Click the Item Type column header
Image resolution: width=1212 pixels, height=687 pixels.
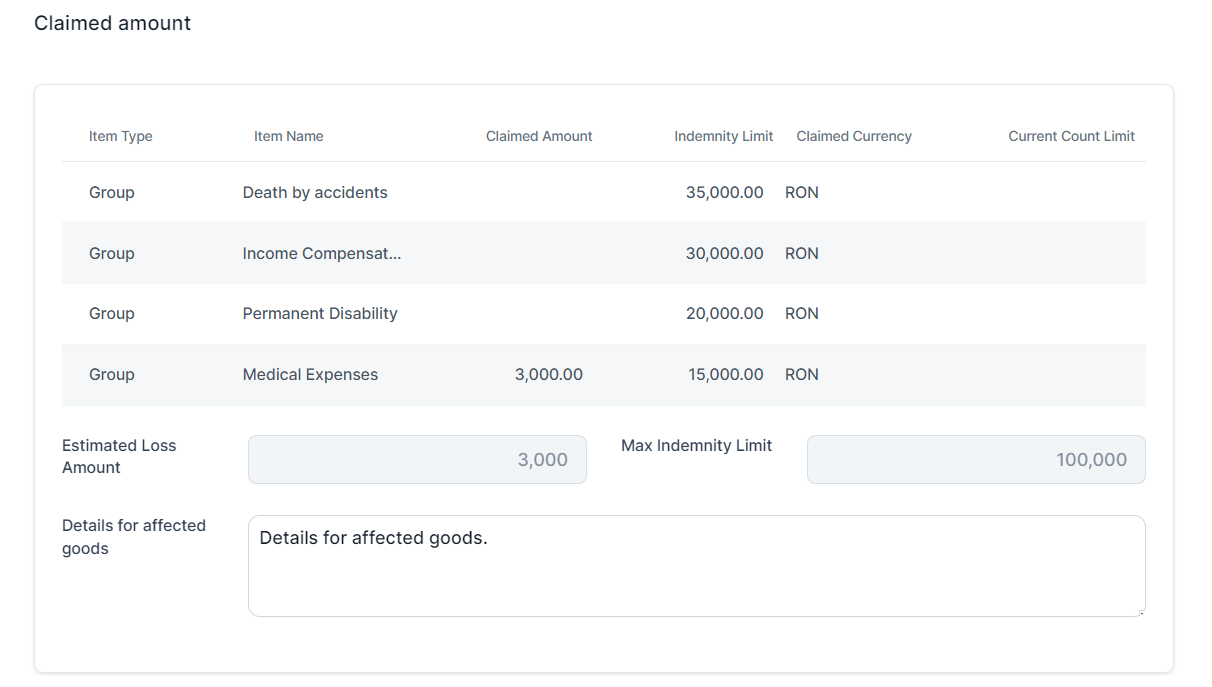[x=120, y=136]
